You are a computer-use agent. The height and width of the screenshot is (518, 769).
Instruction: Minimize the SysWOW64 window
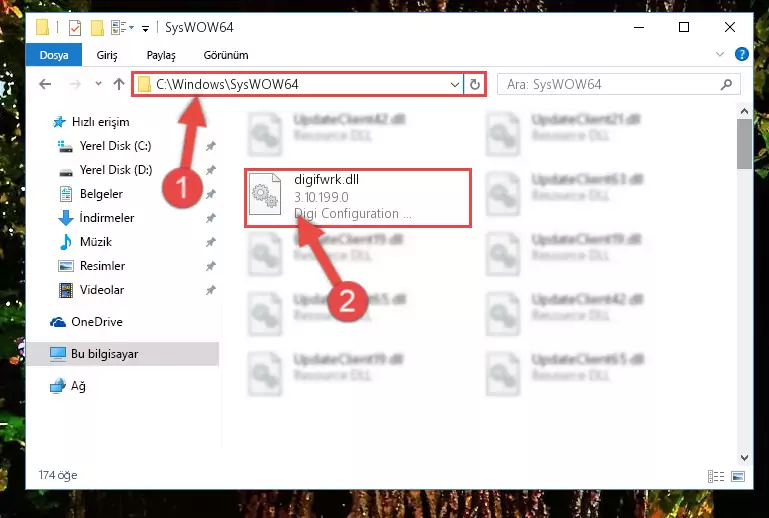[639, 27]
